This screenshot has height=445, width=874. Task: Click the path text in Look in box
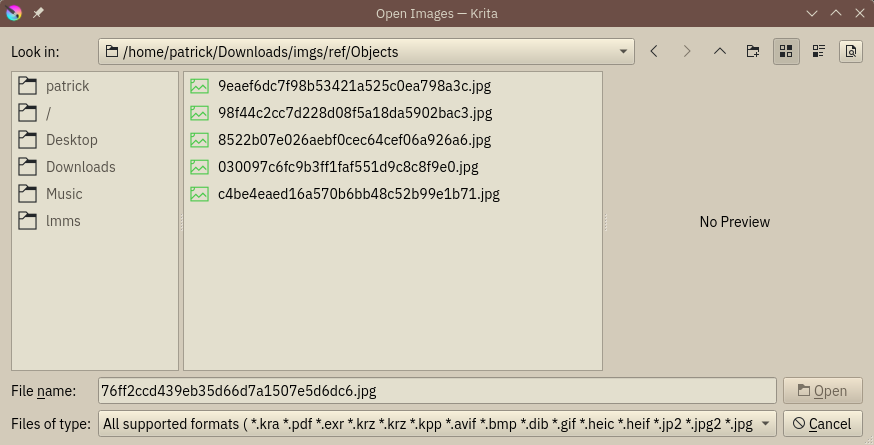coord(260,52)
